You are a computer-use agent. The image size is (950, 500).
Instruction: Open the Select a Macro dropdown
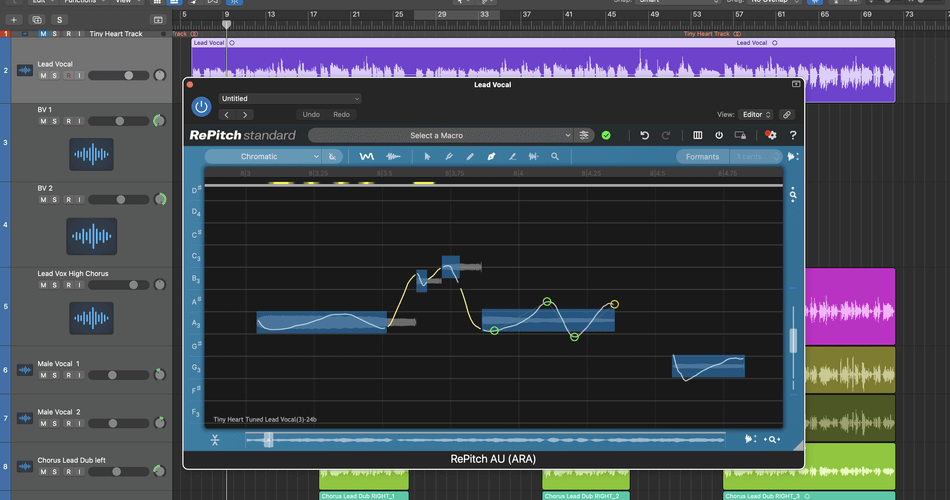441,135
